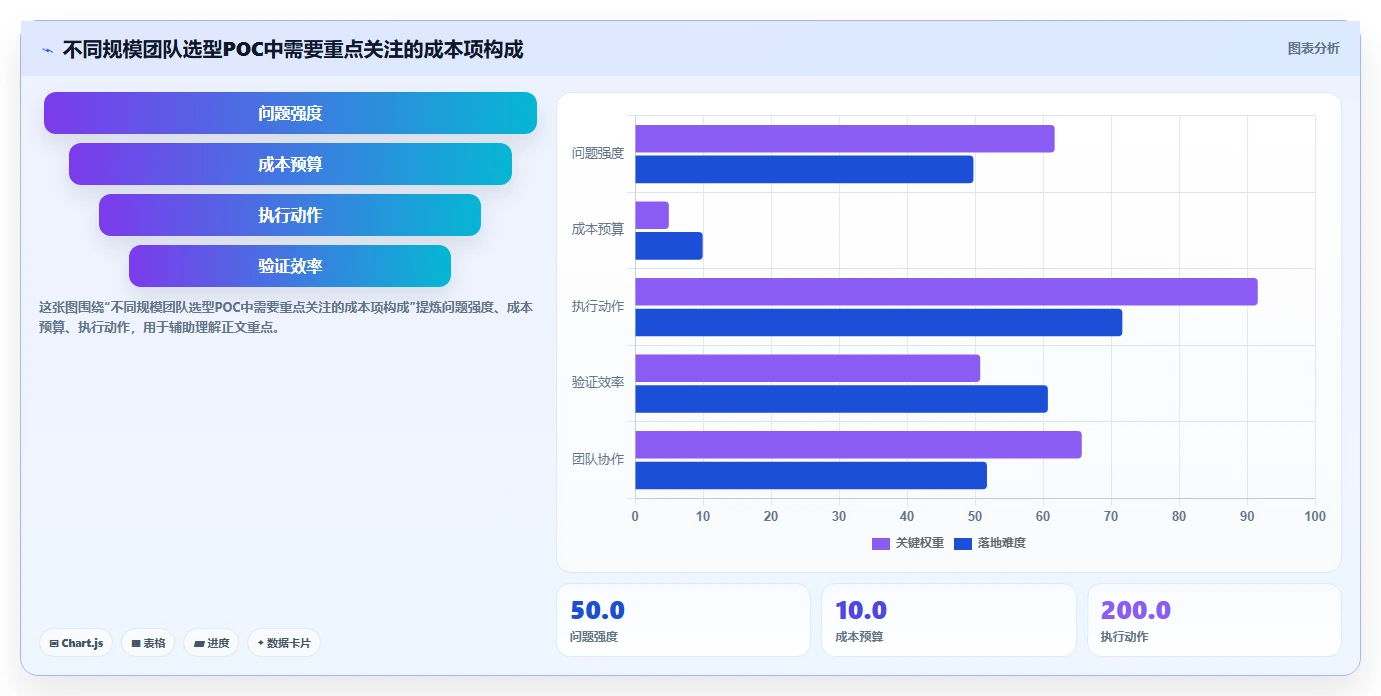The height and width of the screenshot is (696, 1381).
Task: Toggle the 落地难度 legend item
Action: (x=990, y=543)
